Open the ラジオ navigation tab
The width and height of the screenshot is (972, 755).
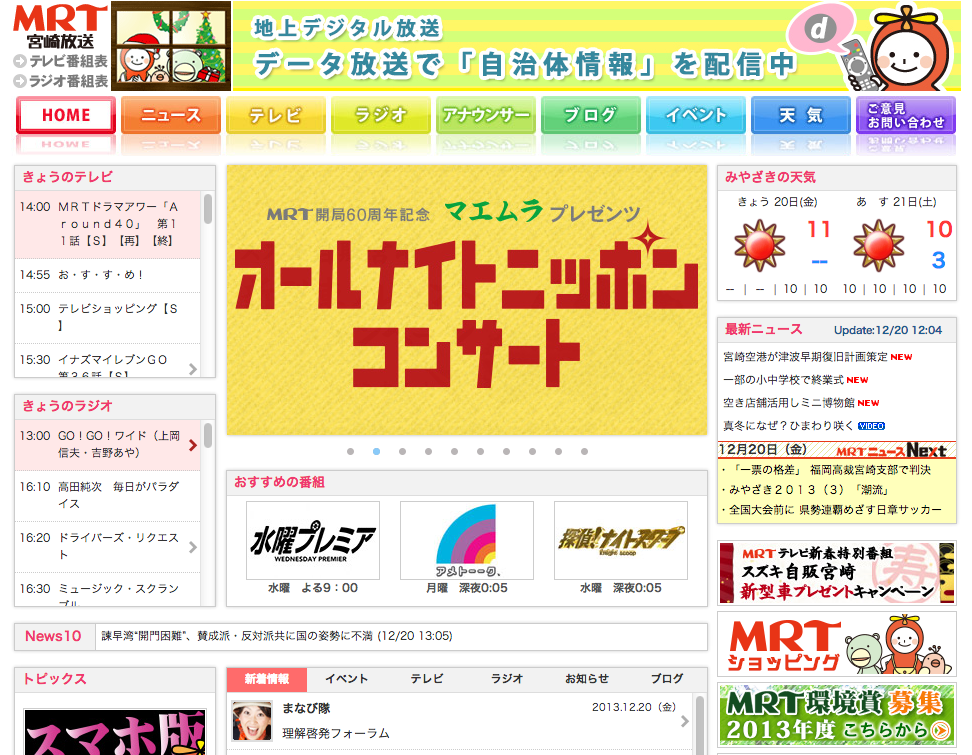click(381, 115)
